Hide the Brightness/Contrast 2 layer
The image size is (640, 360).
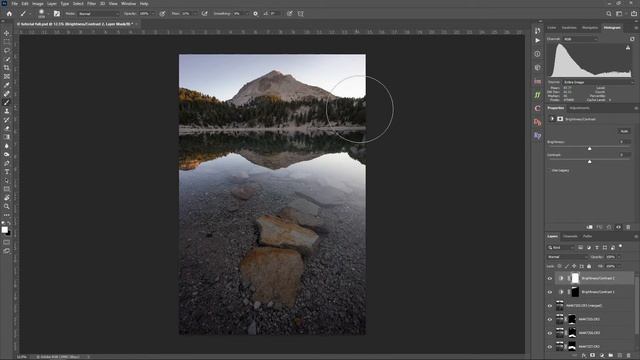(x=550, y=278)
